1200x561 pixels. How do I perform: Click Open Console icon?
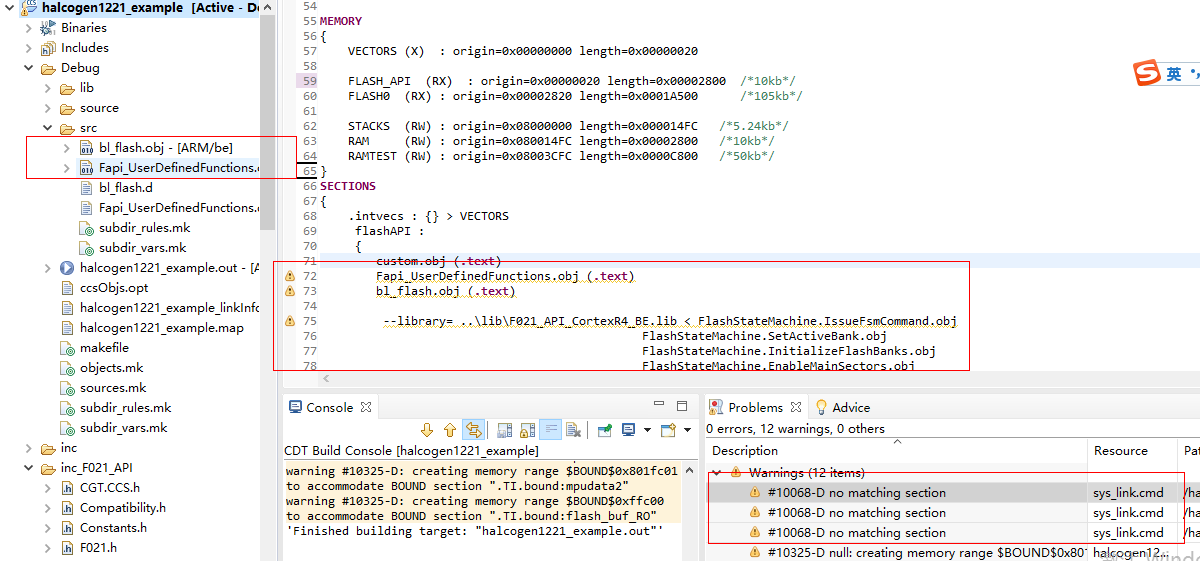click(x=666, y=430)
